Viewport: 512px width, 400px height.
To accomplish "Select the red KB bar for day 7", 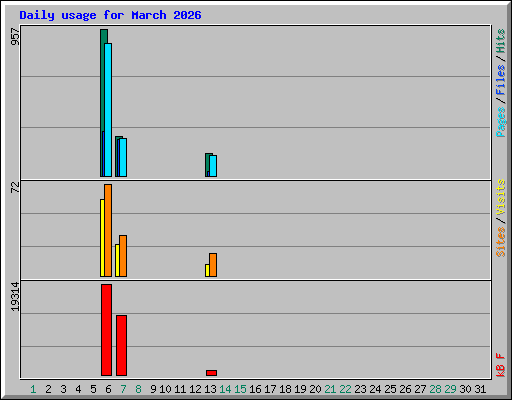I will (121, 345).
